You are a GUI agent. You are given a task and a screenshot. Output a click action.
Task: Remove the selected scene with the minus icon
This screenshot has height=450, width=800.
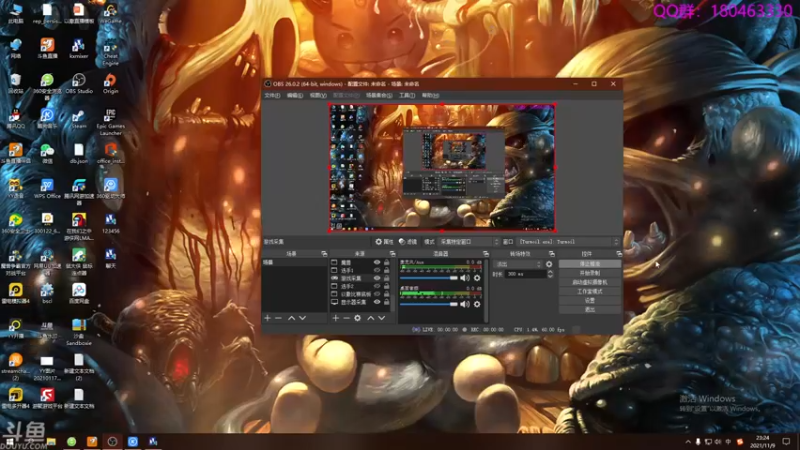[x=278, y=318]
